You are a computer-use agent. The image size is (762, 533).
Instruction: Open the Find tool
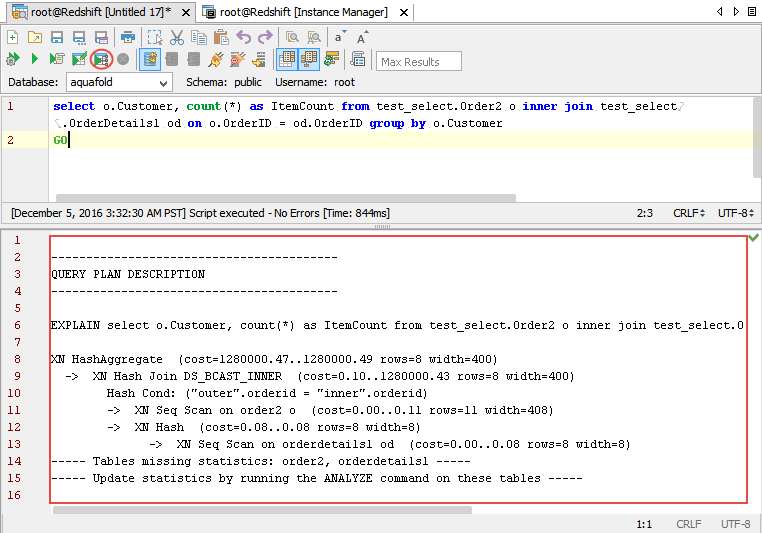(x=292, y=37)
